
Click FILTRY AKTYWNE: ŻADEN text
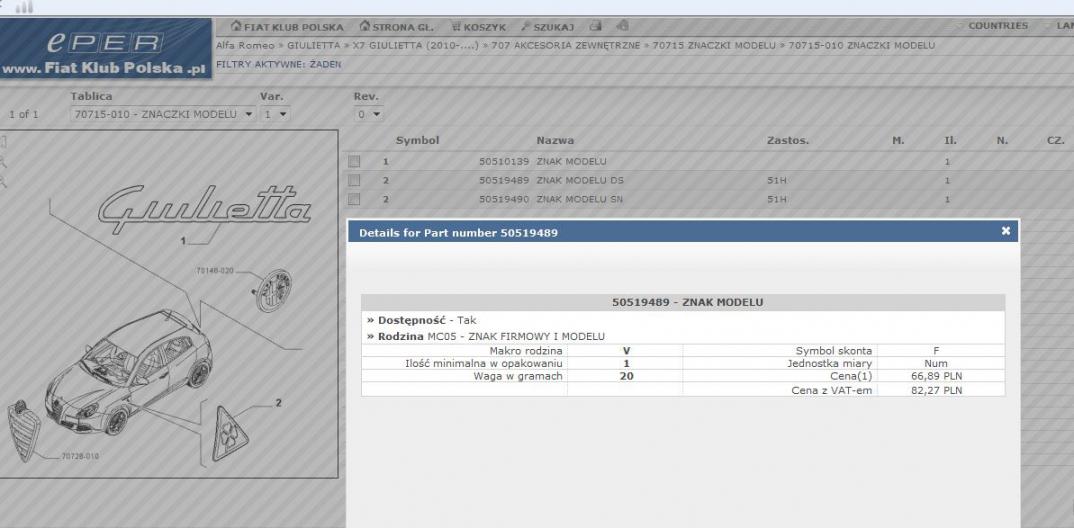point(278,64)
